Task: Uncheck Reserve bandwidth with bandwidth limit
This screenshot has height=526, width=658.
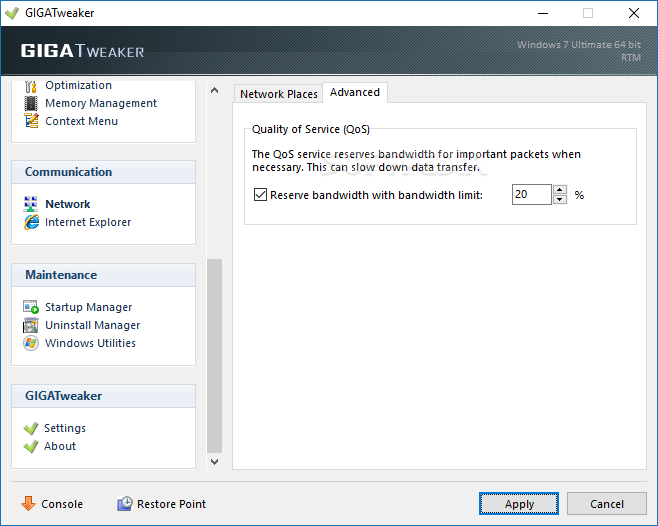Action: 260,195
